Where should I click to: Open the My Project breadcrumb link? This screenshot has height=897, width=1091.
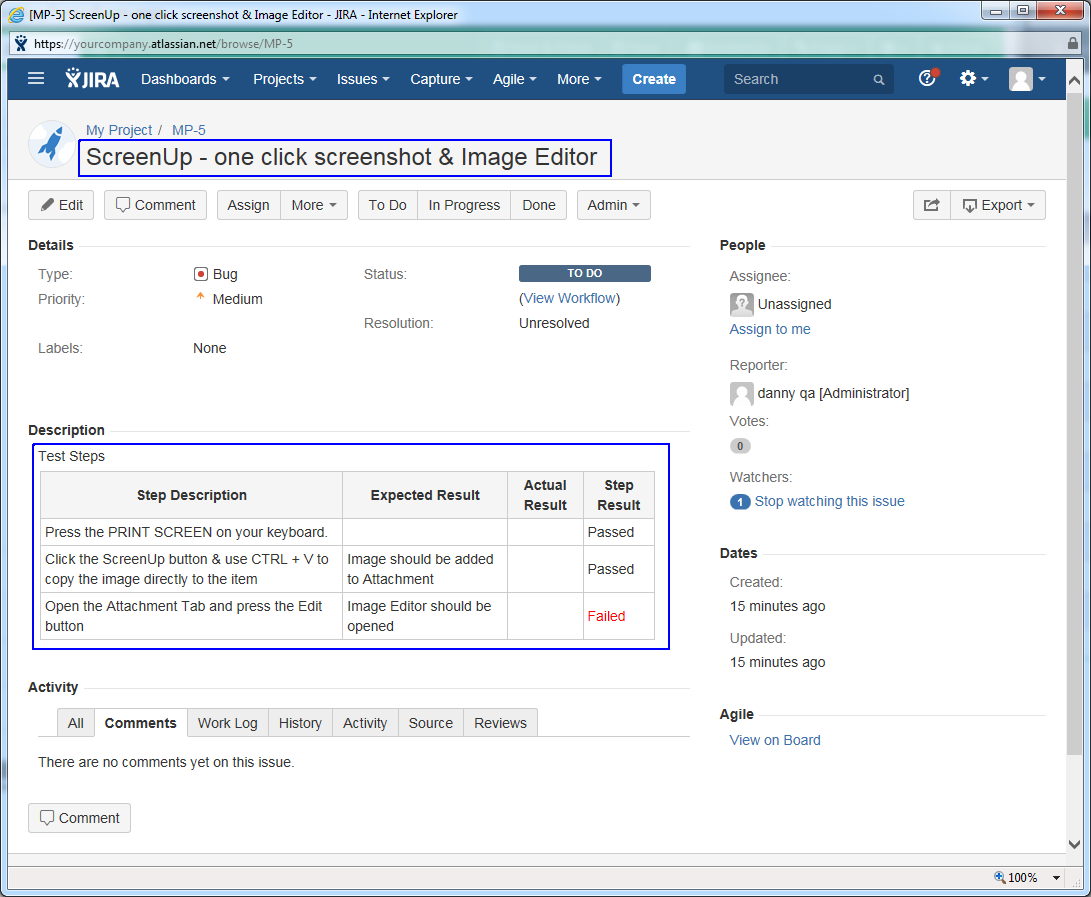[x=119, y=130]
